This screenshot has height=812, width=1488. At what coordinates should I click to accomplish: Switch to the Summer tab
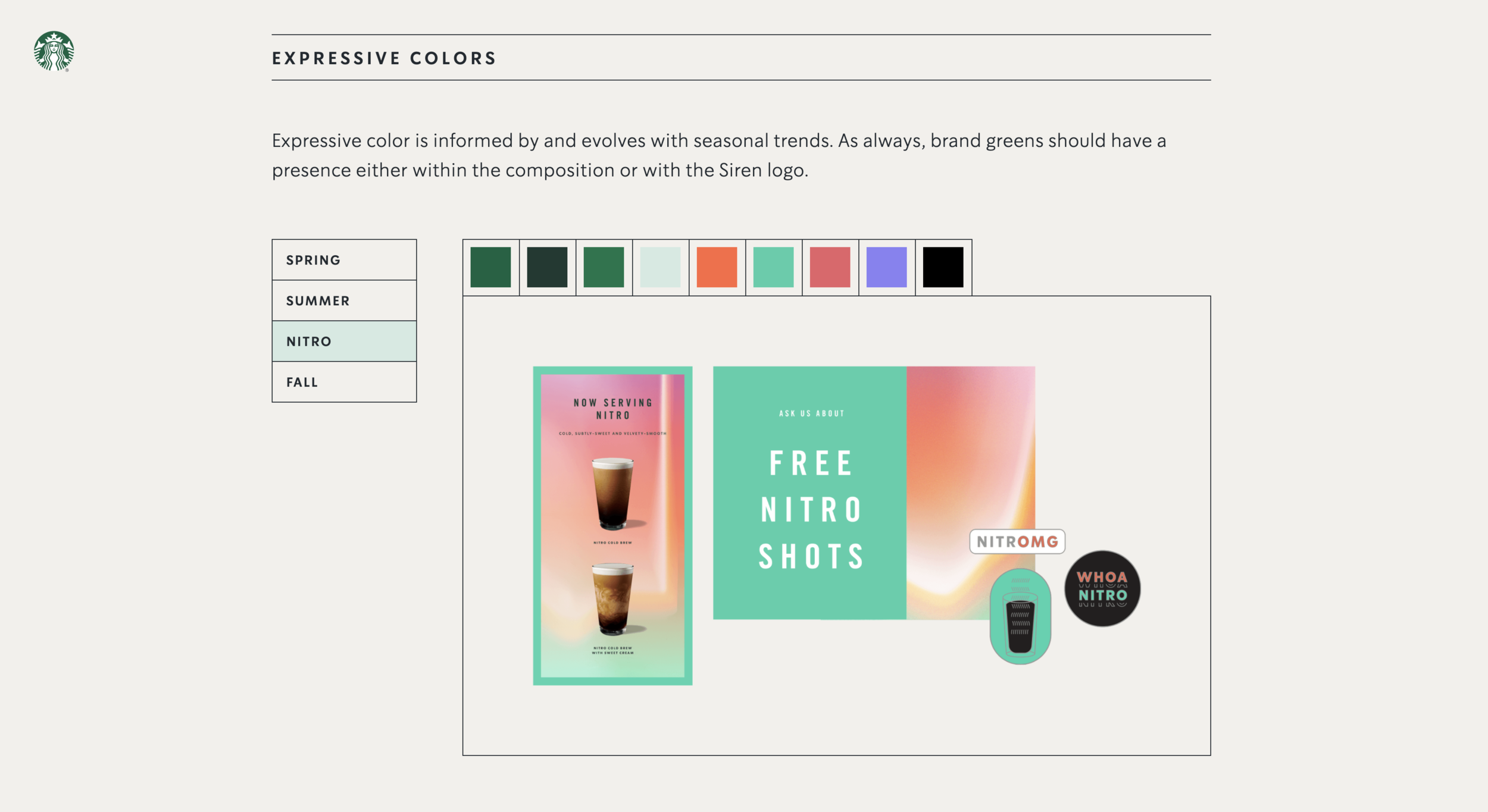pos(344,300)
